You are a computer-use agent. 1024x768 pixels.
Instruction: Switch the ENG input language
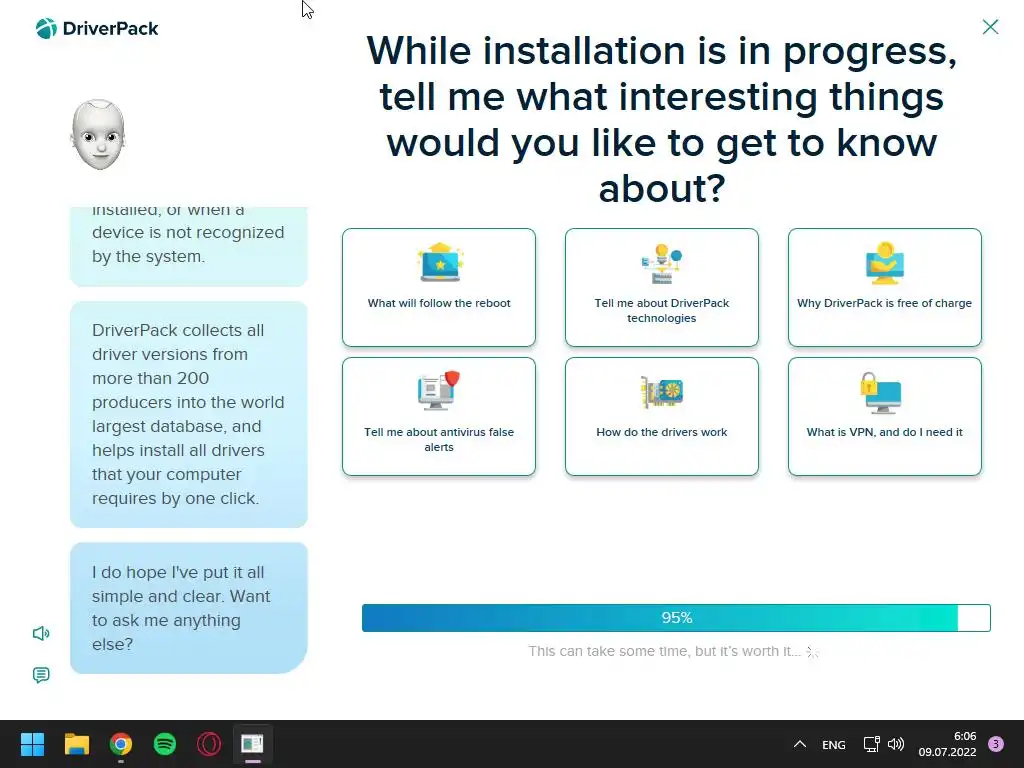point(833,744)
